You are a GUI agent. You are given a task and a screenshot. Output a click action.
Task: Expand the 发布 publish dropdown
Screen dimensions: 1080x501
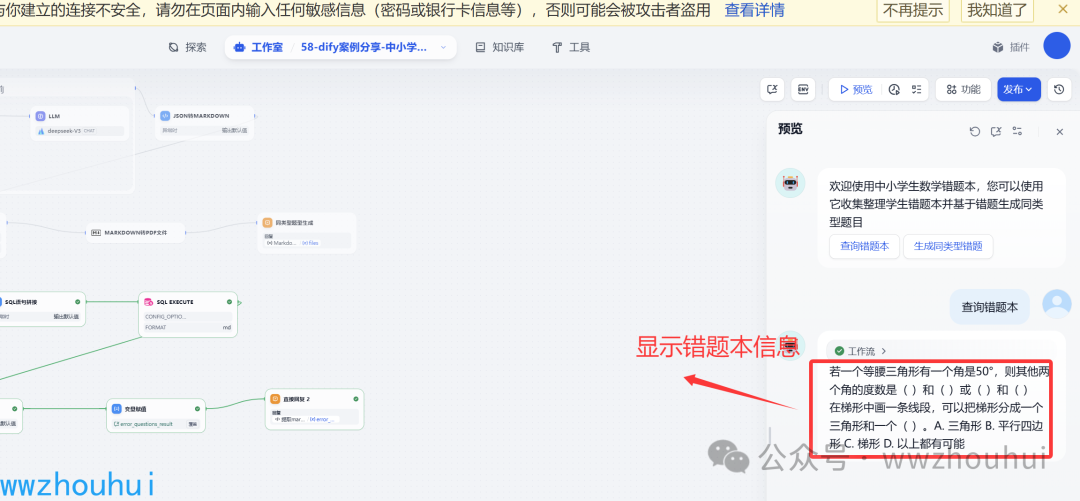pos(1019,90)
